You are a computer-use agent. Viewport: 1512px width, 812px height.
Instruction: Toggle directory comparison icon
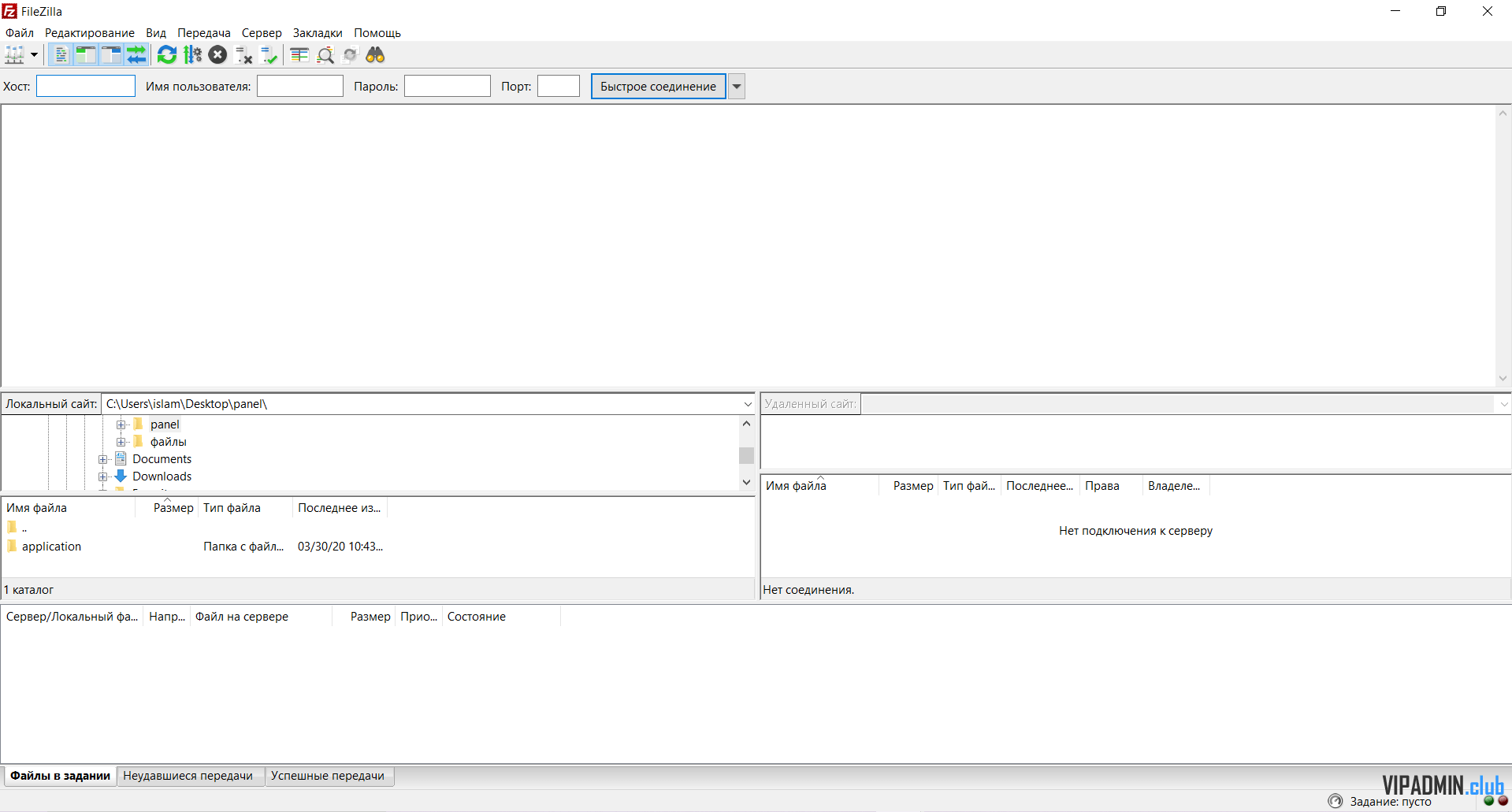click(x=325, y=55)
